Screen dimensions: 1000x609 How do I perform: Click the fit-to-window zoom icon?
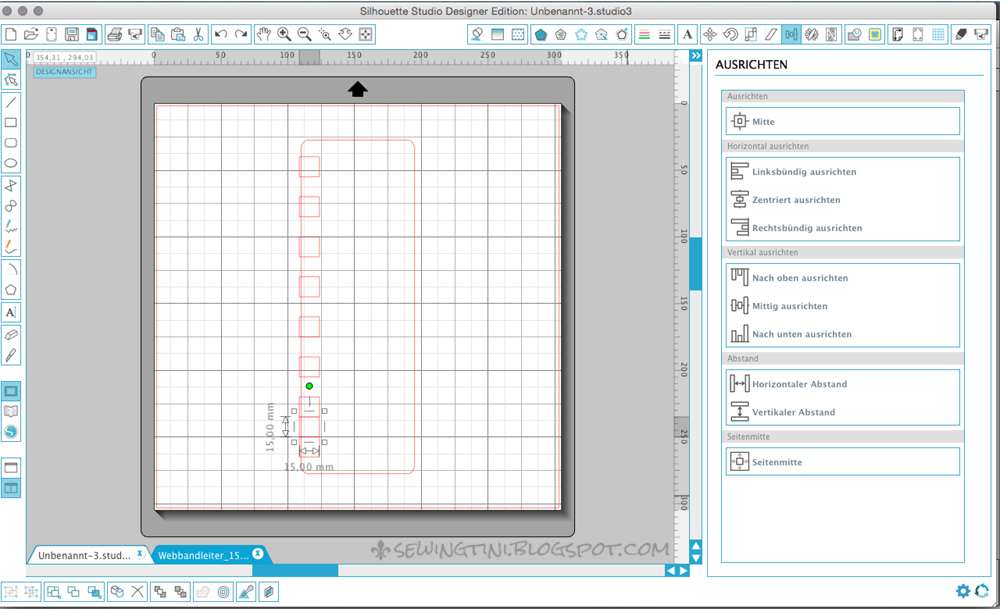coord(365,34)
